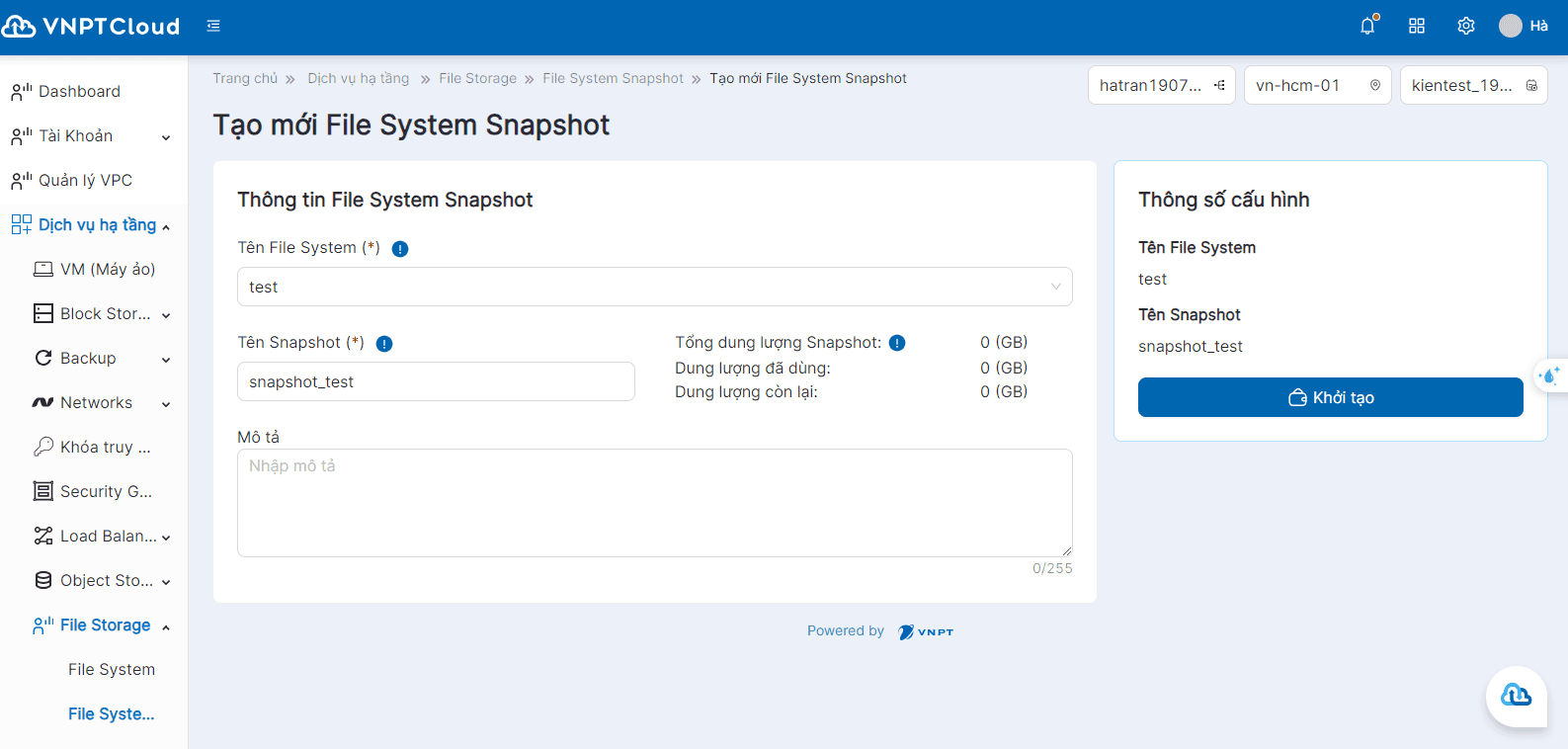Viewport: 1568px width, 749px height.
Task: Click the Mô tả description textarea
Action: click(655, 503)
